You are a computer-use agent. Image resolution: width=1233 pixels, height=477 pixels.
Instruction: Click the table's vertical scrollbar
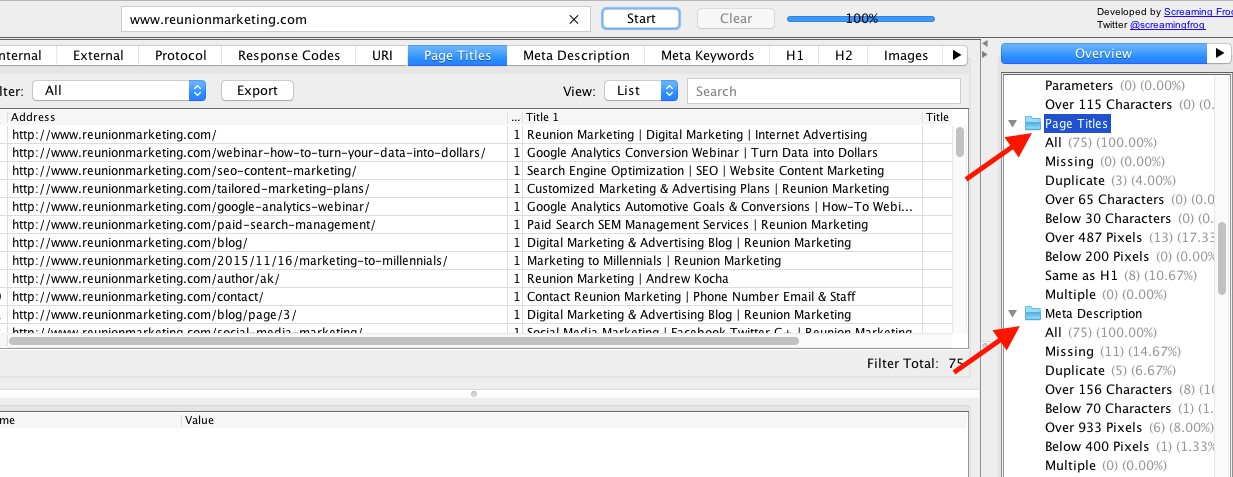click(960, 142)
